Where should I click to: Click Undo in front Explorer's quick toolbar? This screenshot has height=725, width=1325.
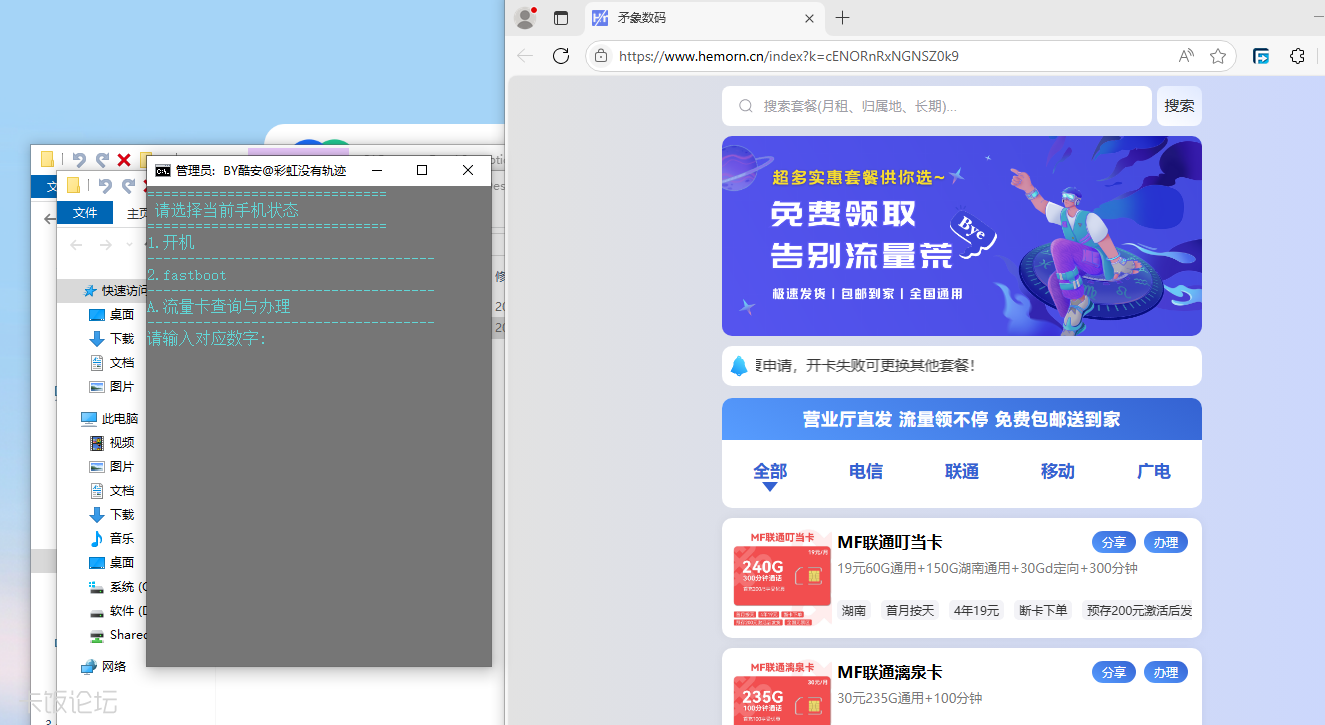click(105, 185)
